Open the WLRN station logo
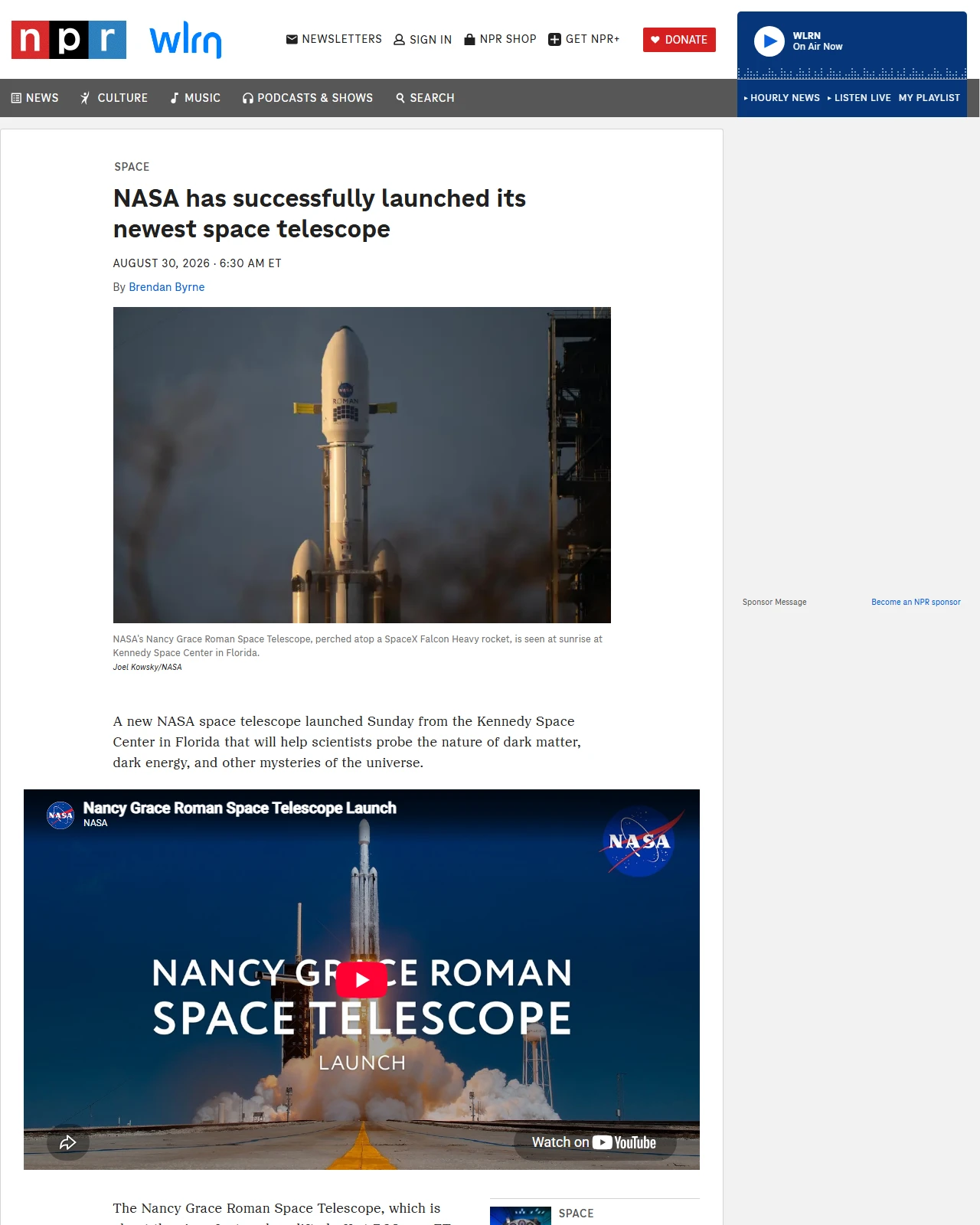980x1225 pixels. 186,40
